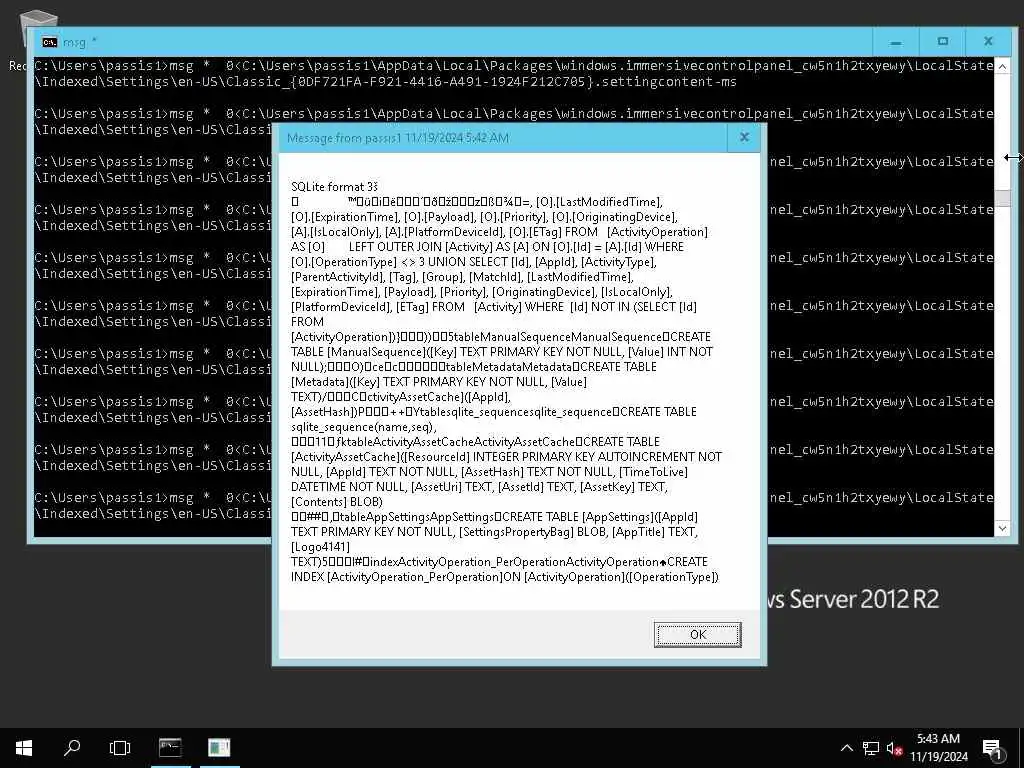Click OK in the message dialog
This screenshot has width=1024, height=768.
click(x=697, y=634)
